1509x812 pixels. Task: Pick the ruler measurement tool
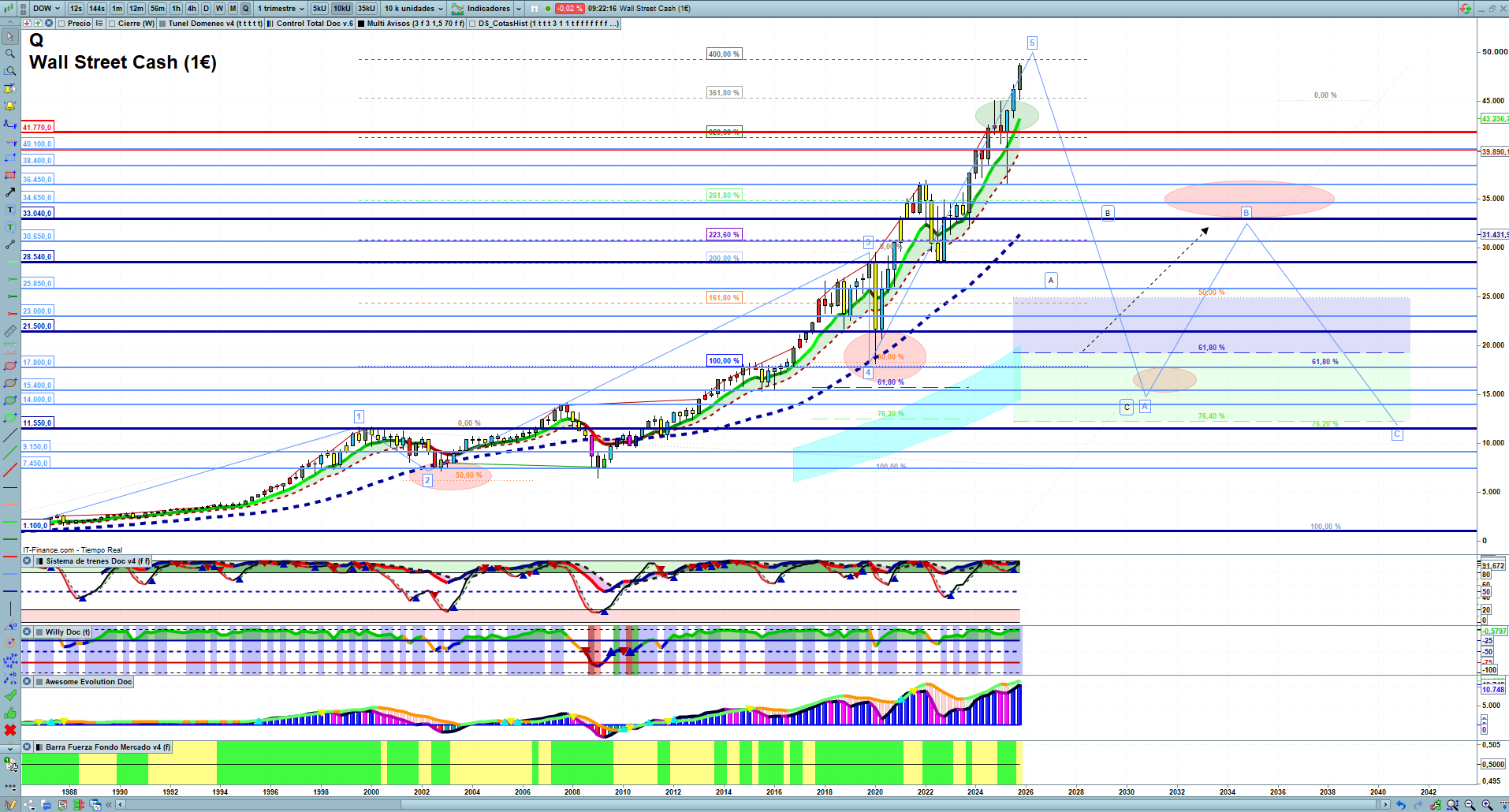pyautogui.click(x=10, y=331)
